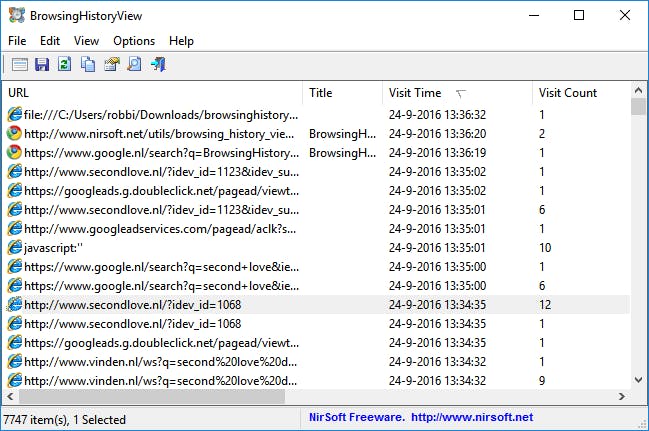Click the 'NirSoft Freeware.' status bar text

pyautogui.click(x=357, y=417)
